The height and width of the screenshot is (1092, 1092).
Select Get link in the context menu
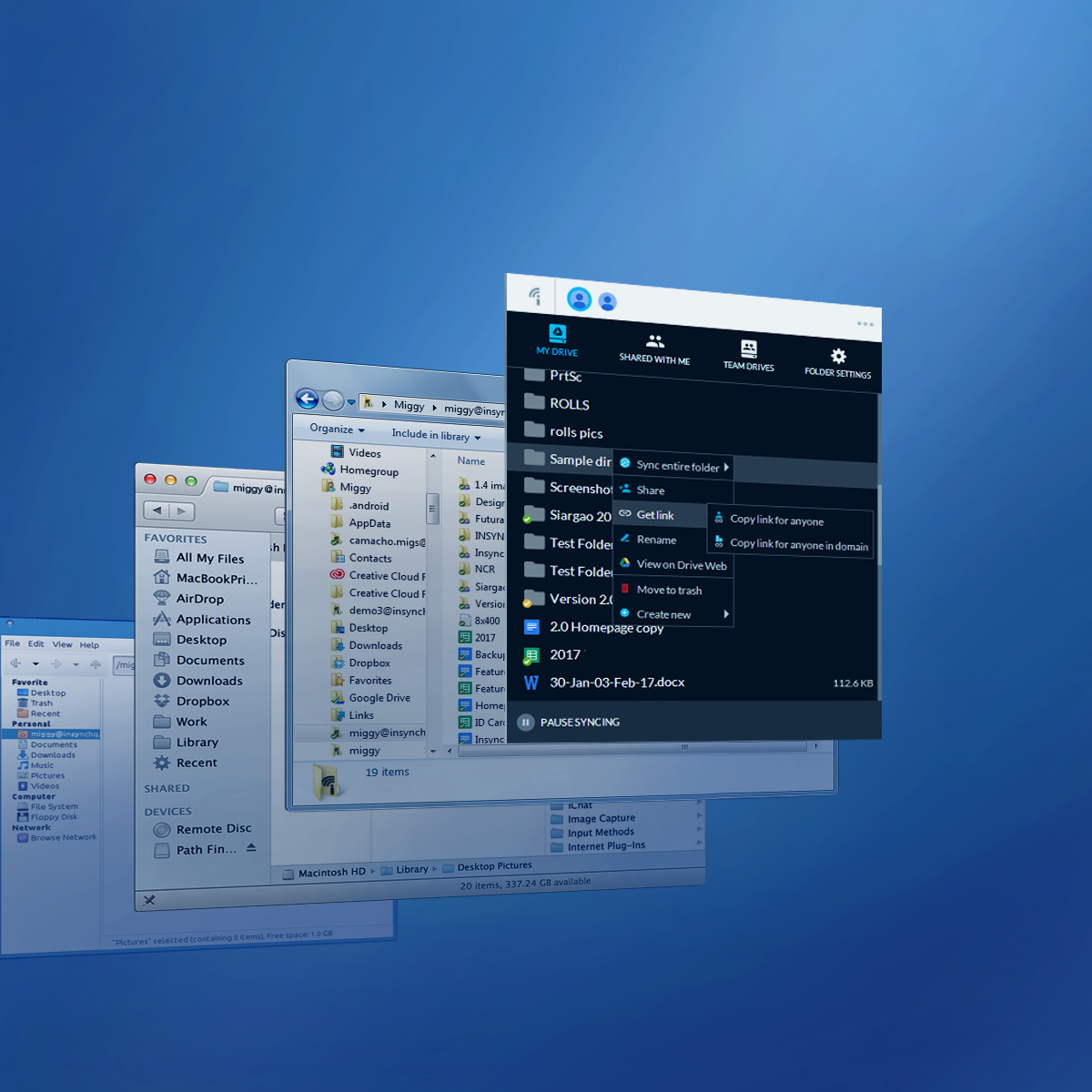[x=661, y=515]
